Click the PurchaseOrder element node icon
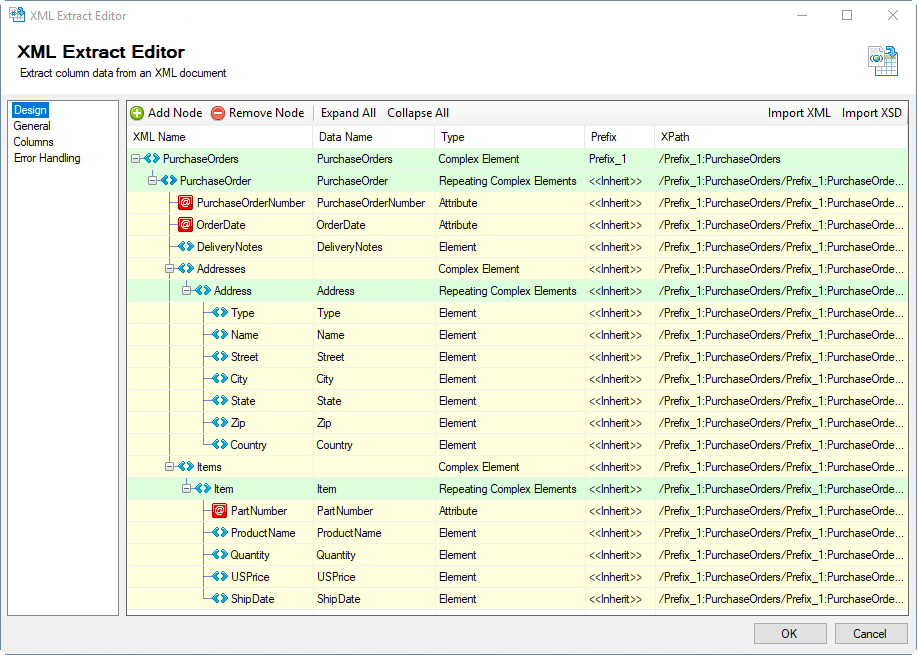This screenshot has height=655, width=917. click(169, 181)
